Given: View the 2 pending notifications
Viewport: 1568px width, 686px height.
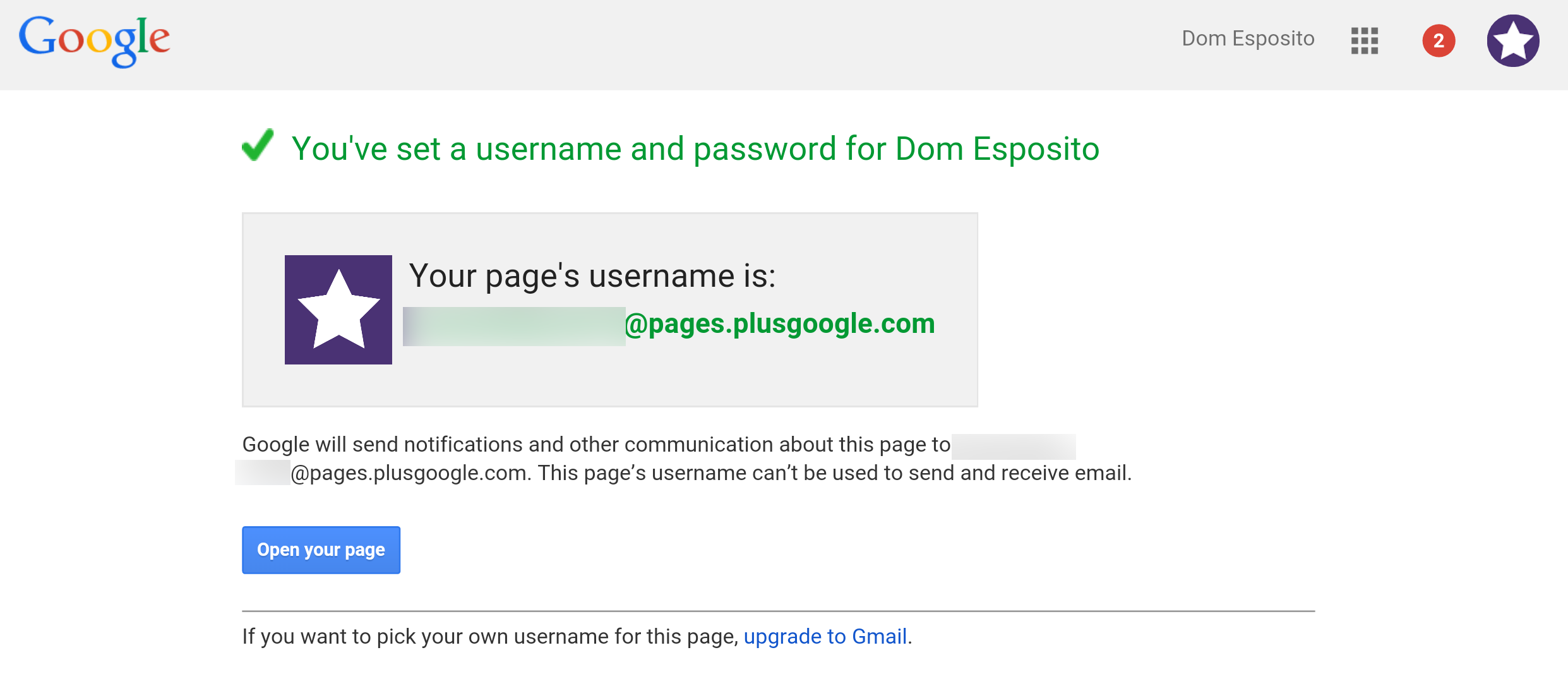Looking at the screenshot, I should 1439,41.
